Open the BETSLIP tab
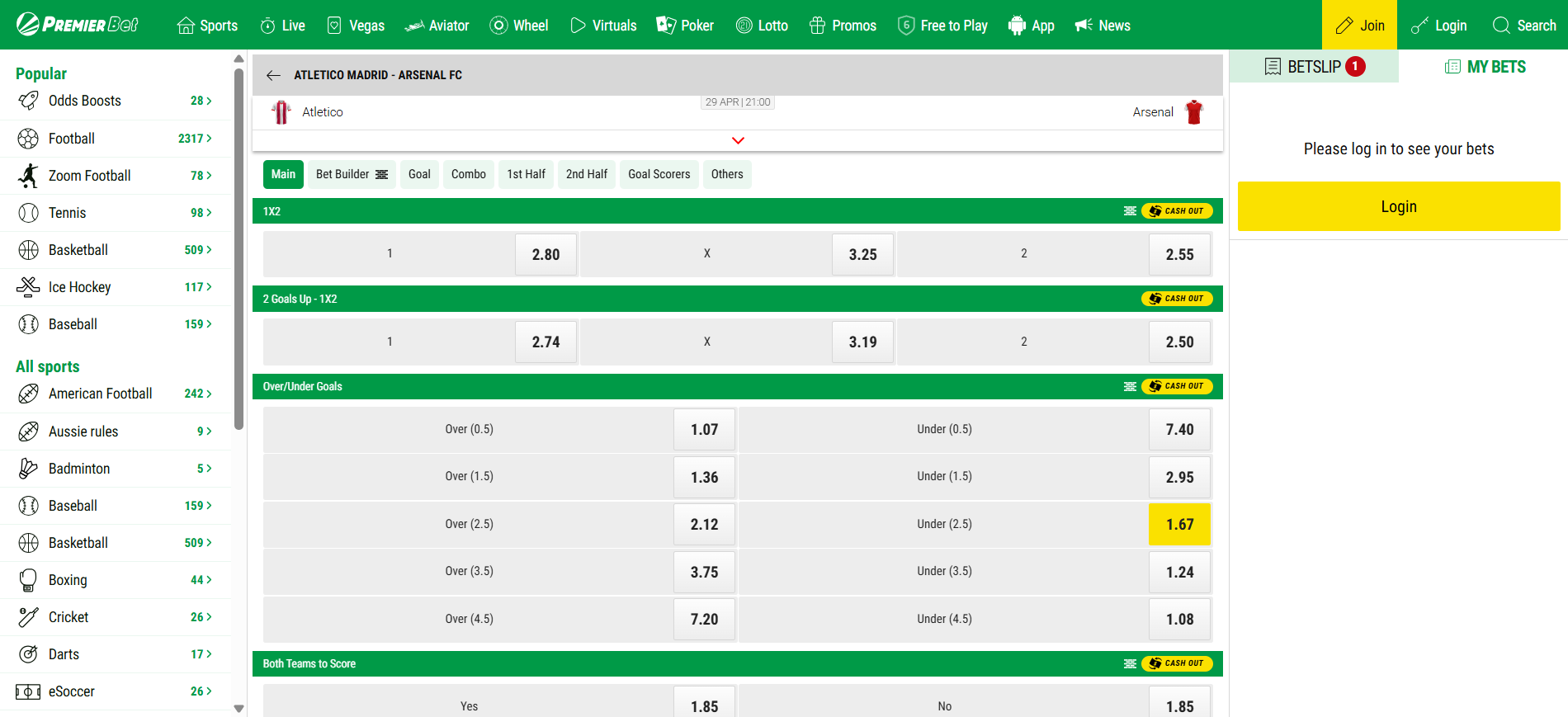The height and width of the screenshot is (717, 1568). point(1314,66)
